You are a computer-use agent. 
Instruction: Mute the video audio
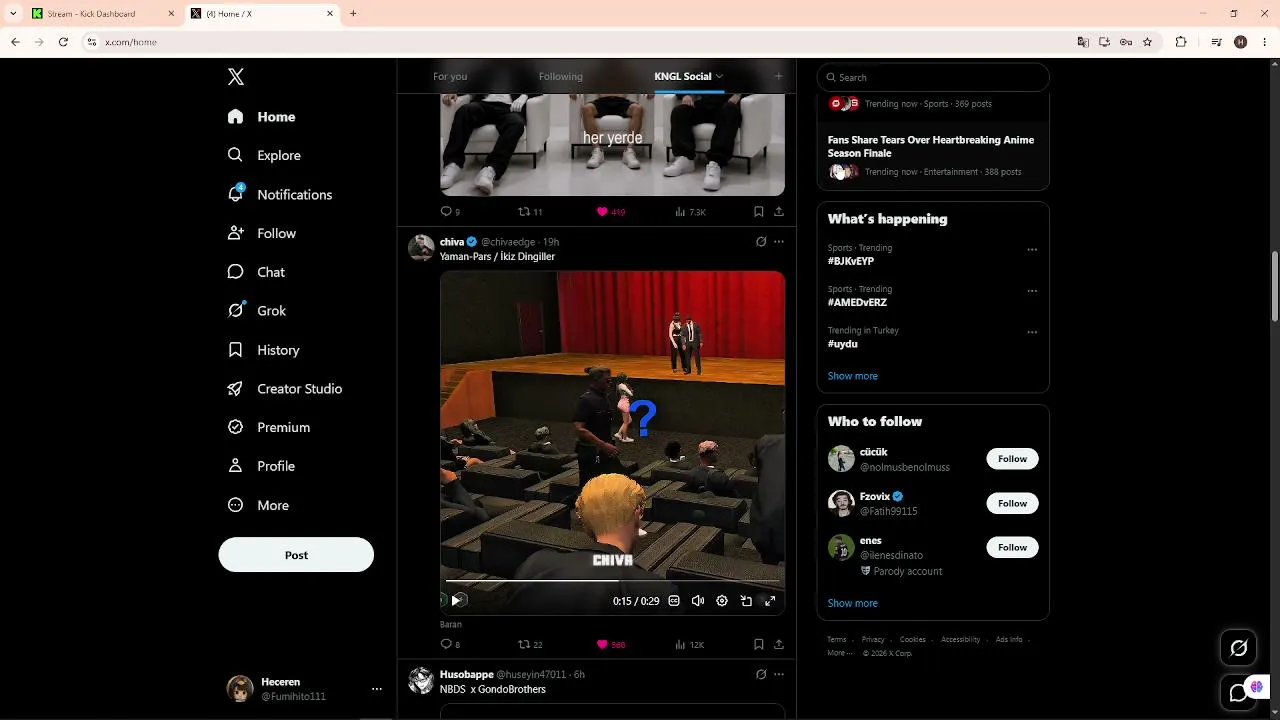(x=698, y=601)
